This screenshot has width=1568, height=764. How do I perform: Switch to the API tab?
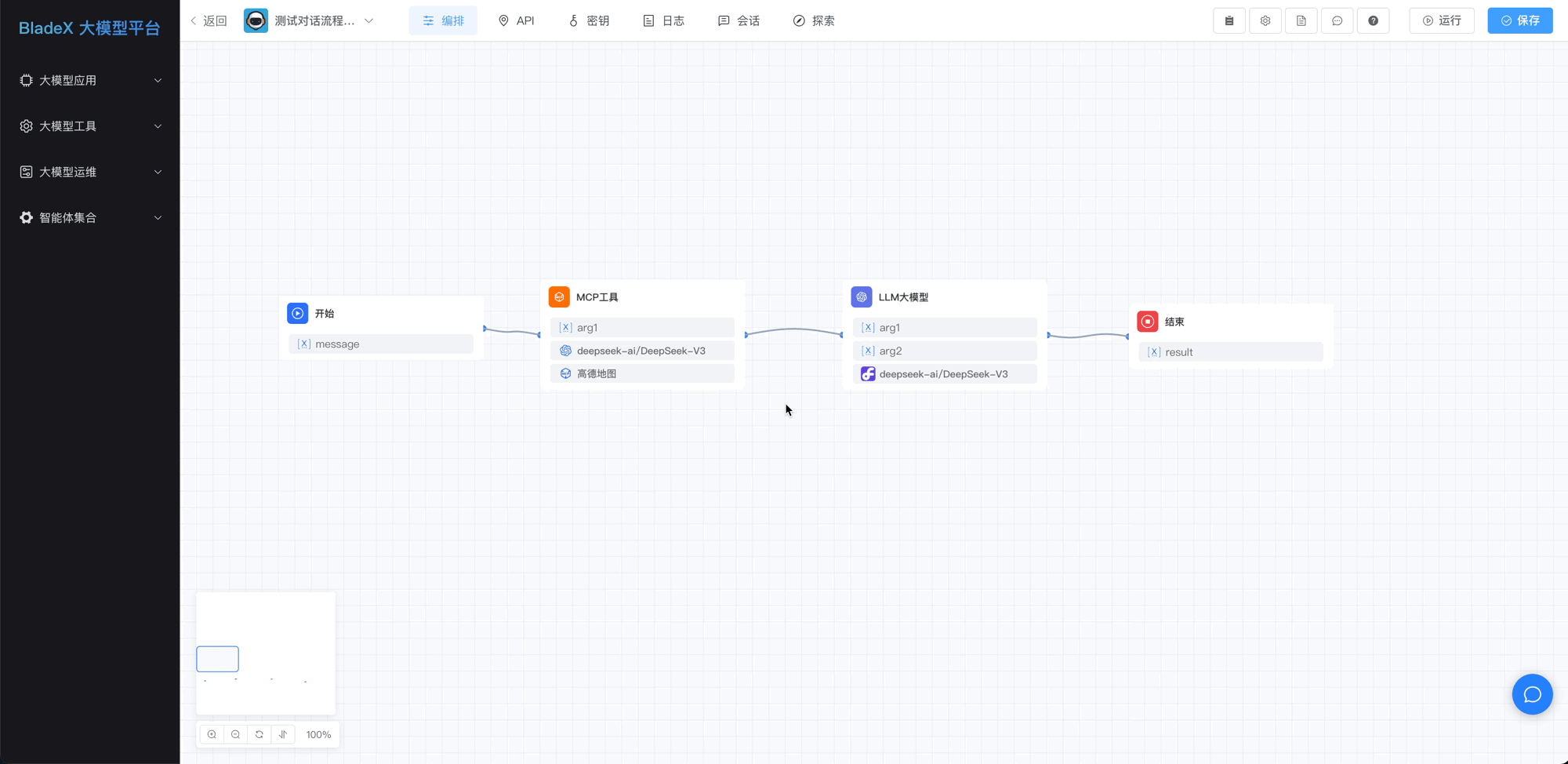[516, 20]
